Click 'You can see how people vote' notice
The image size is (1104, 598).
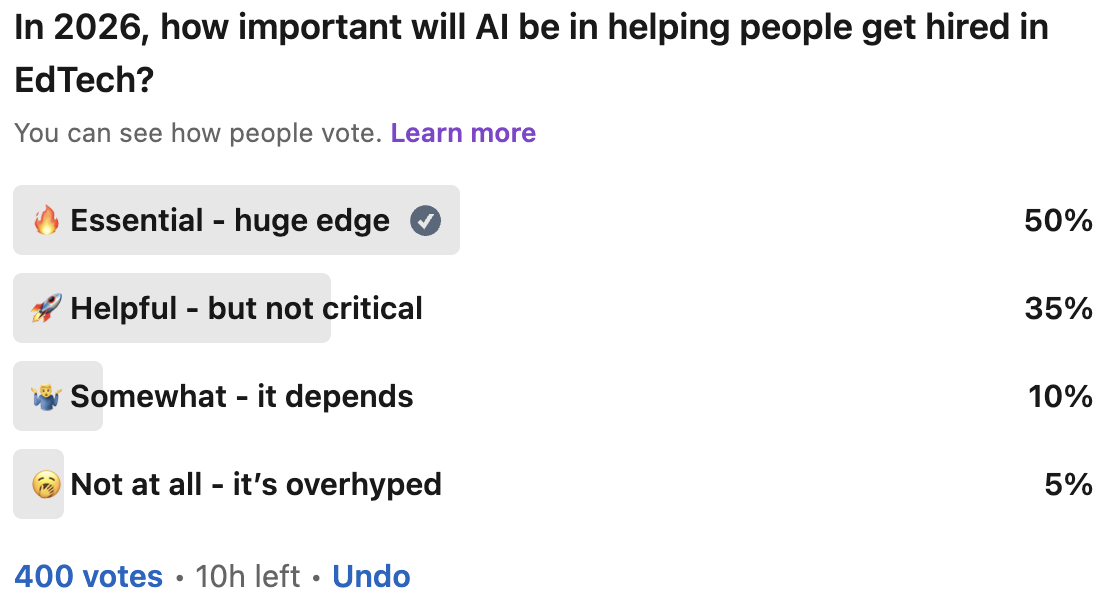coord(198,133)
